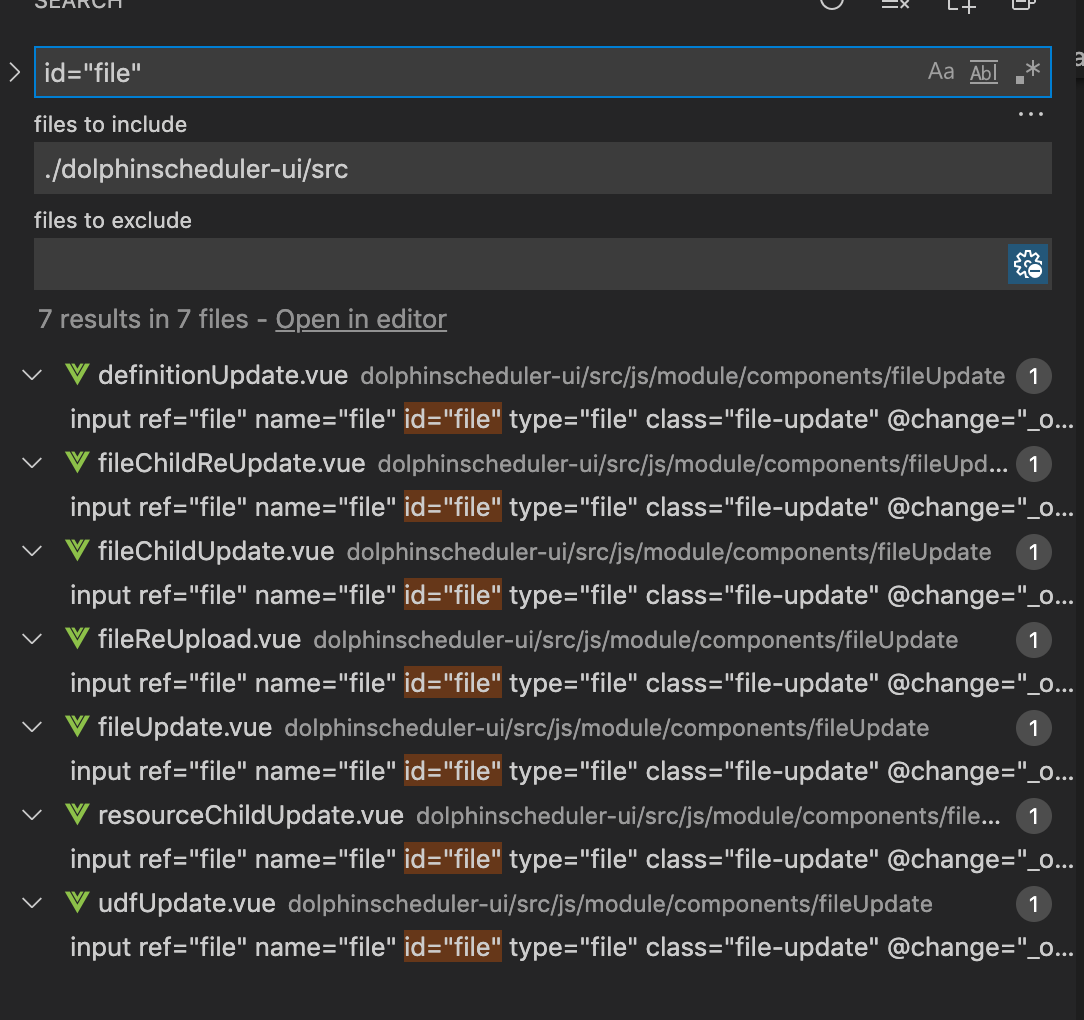This screenshot has height=1020, width=1084.
Task: Click result count badge for fileReUpload.vue
Action: (x=1034, y=640)
